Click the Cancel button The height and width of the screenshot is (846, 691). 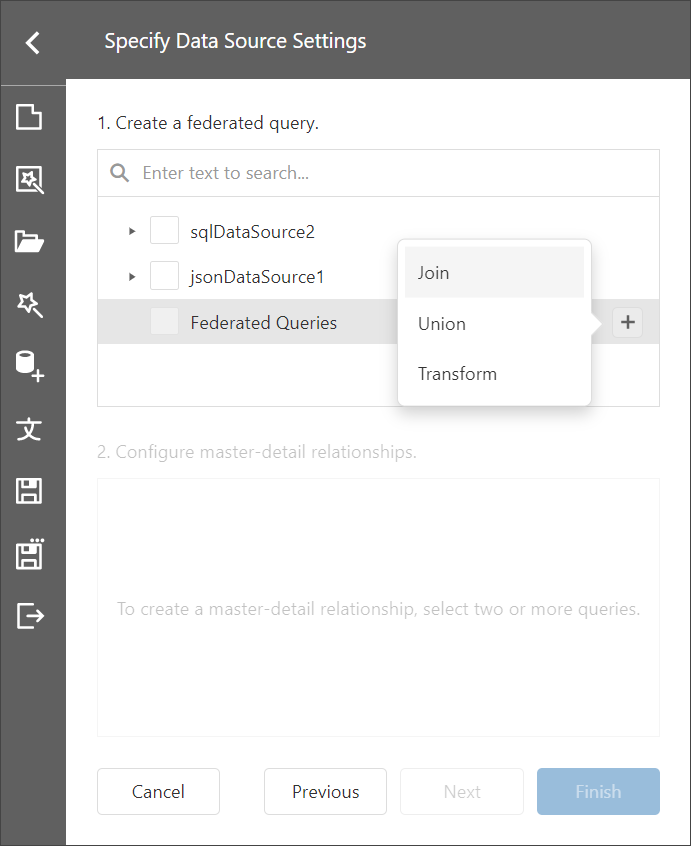pyautogui.click(x=158, y=791)
